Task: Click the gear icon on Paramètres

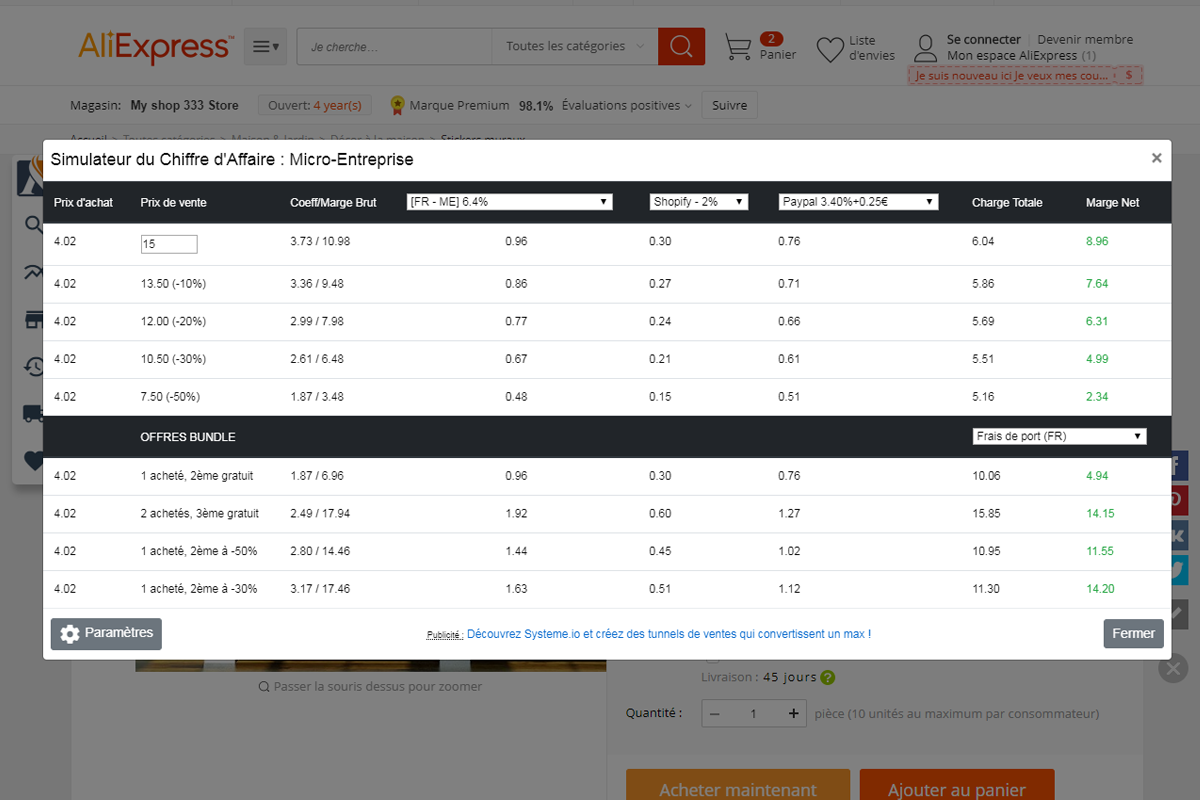Action: pos(69,634)
